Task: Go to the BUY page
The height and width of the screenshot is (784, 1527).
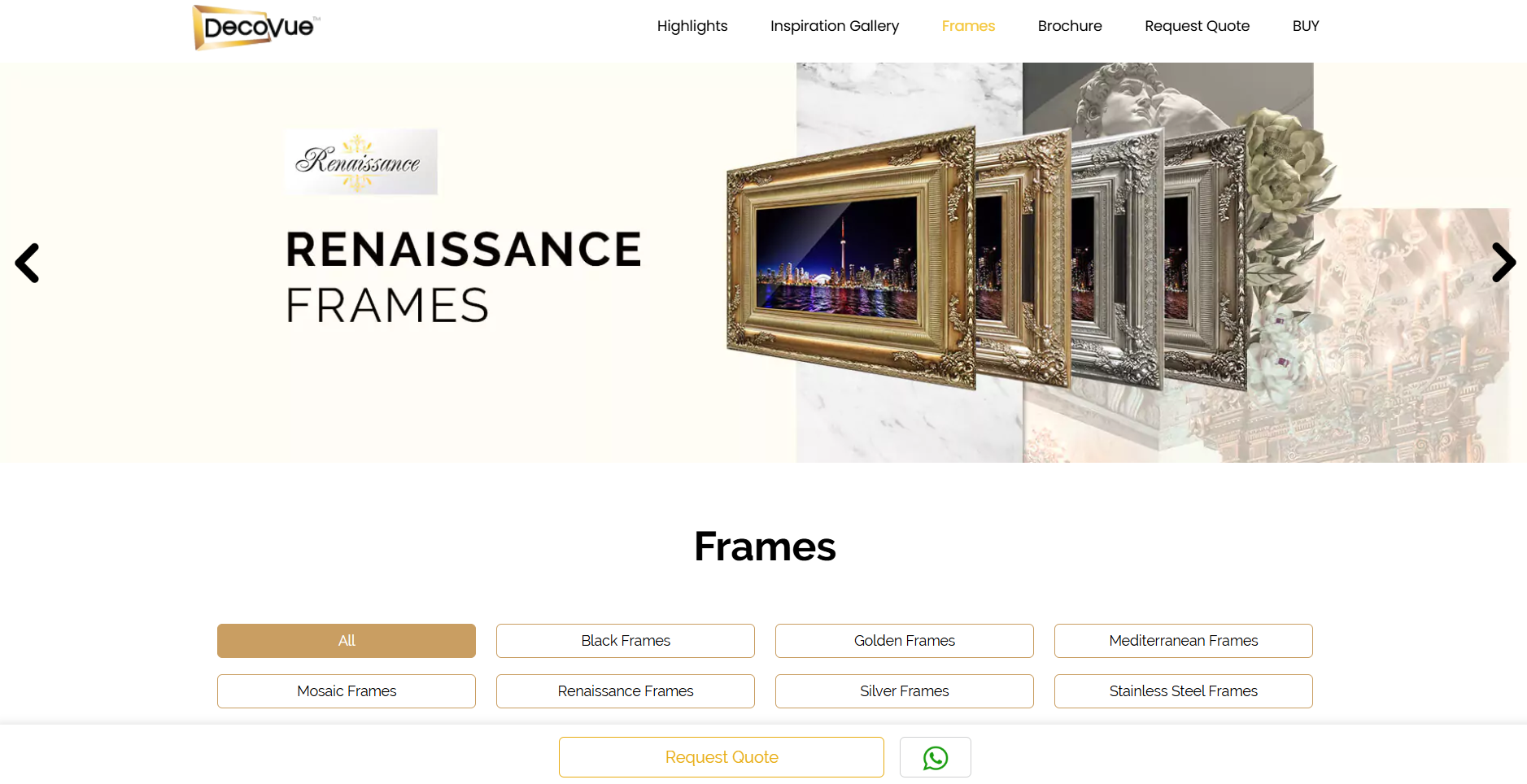Action: pyautogui.click(x=1305, y=26)
